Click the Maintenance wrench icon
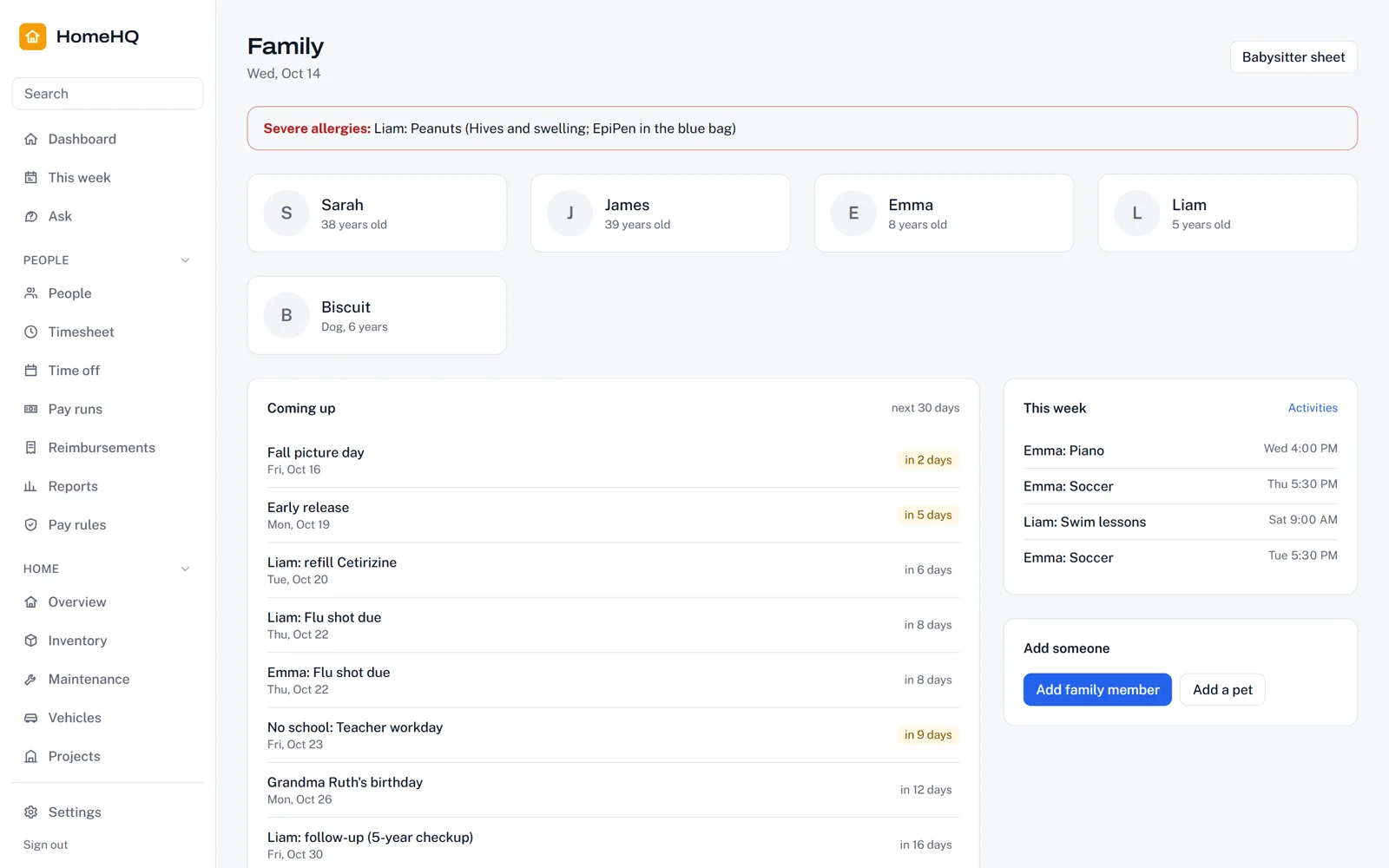The image size is (1389, 868). [31, 680]
